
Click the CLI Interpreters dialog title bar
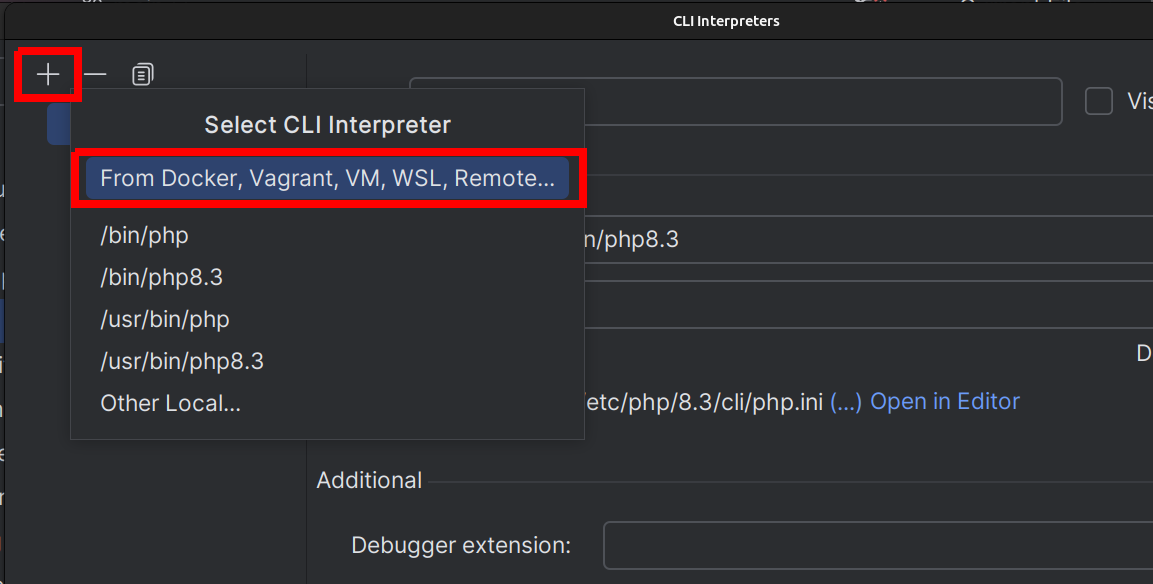[726, 21]
